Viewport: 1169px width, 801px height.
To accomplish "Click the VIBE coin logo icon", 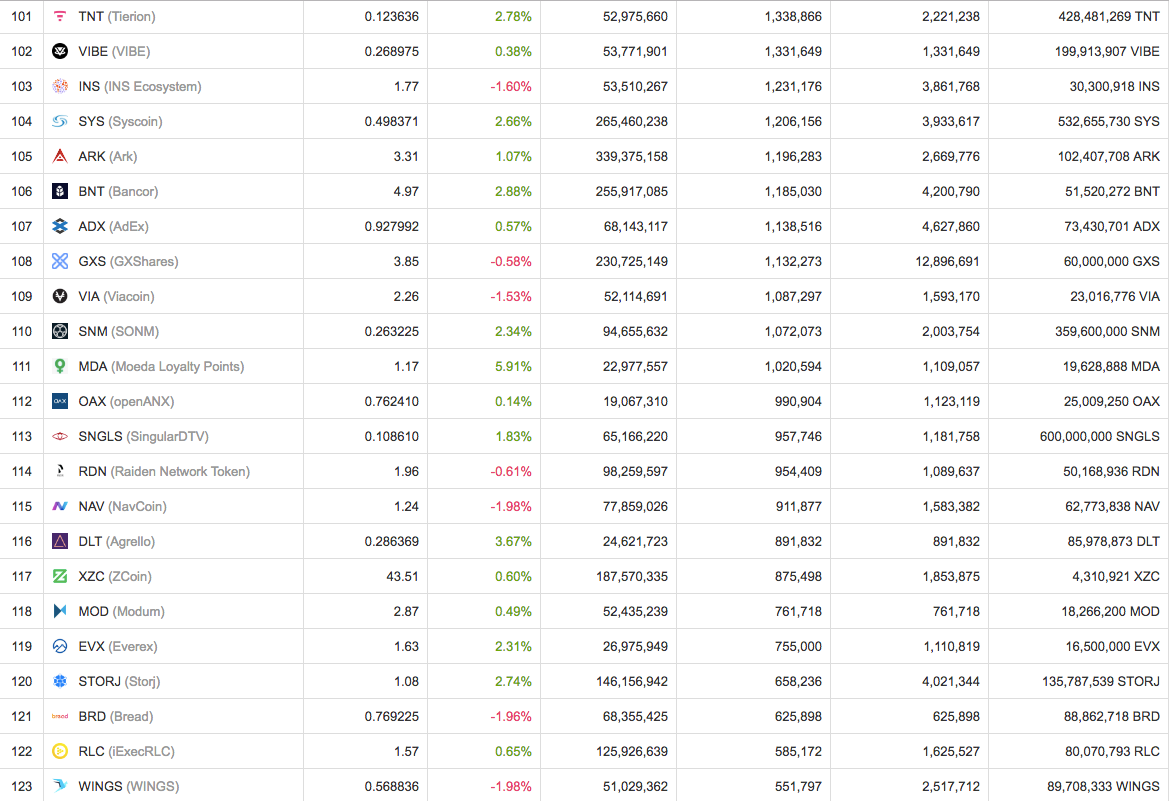I will [x=60, y=51].
